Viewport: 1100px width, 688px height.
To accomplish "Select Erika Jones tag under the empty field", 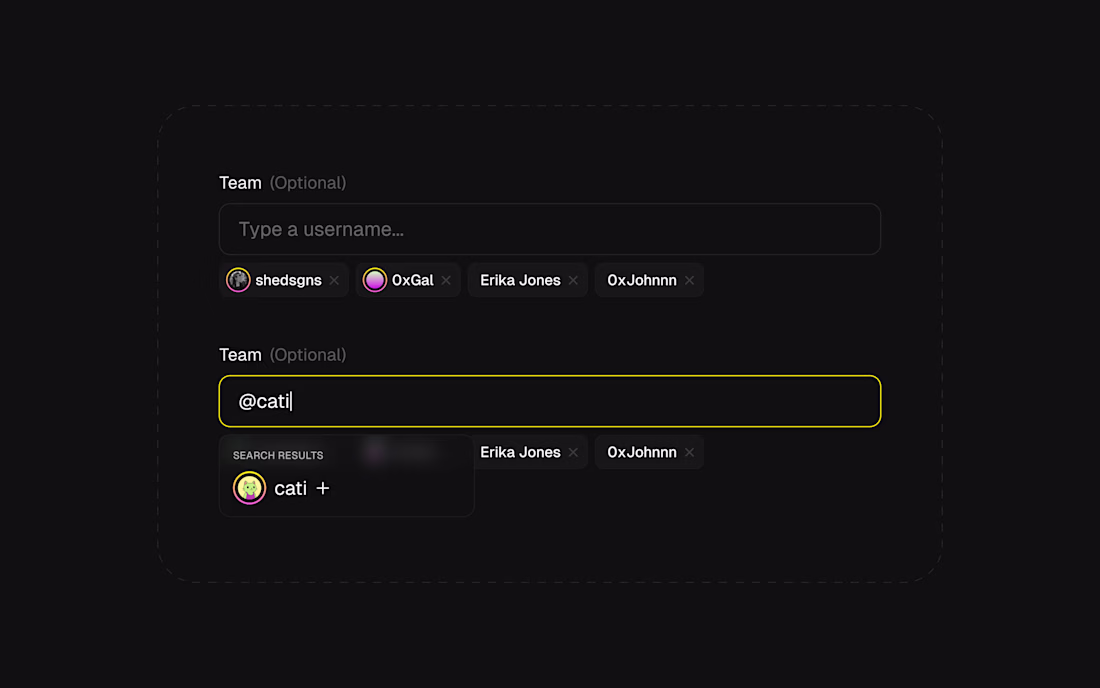I will click(x=520, y=281).
